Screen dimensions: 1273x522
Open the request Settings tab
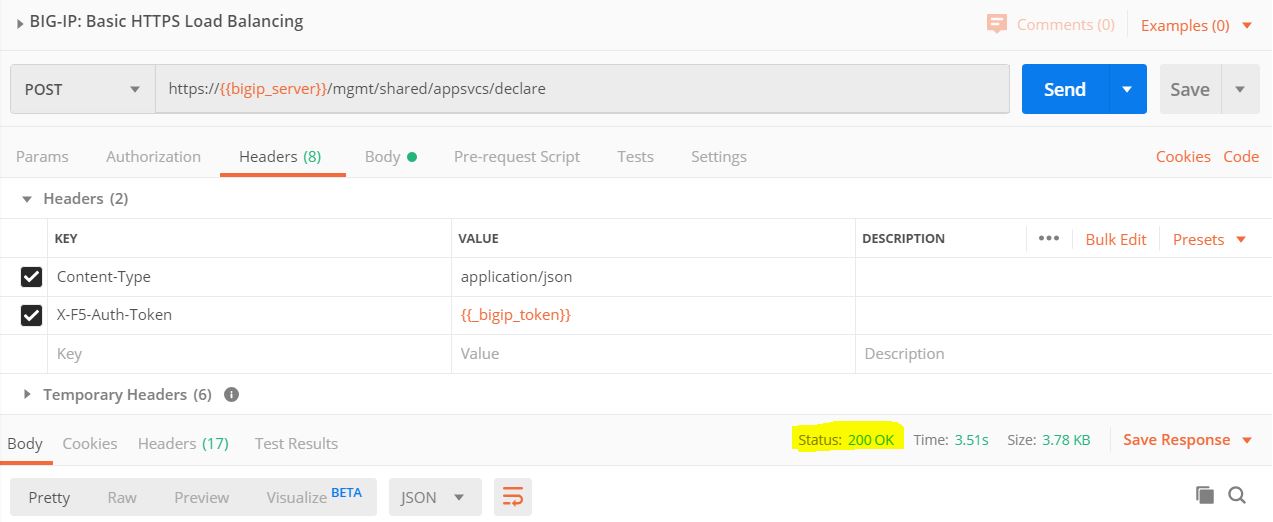[x=719, y=156]
